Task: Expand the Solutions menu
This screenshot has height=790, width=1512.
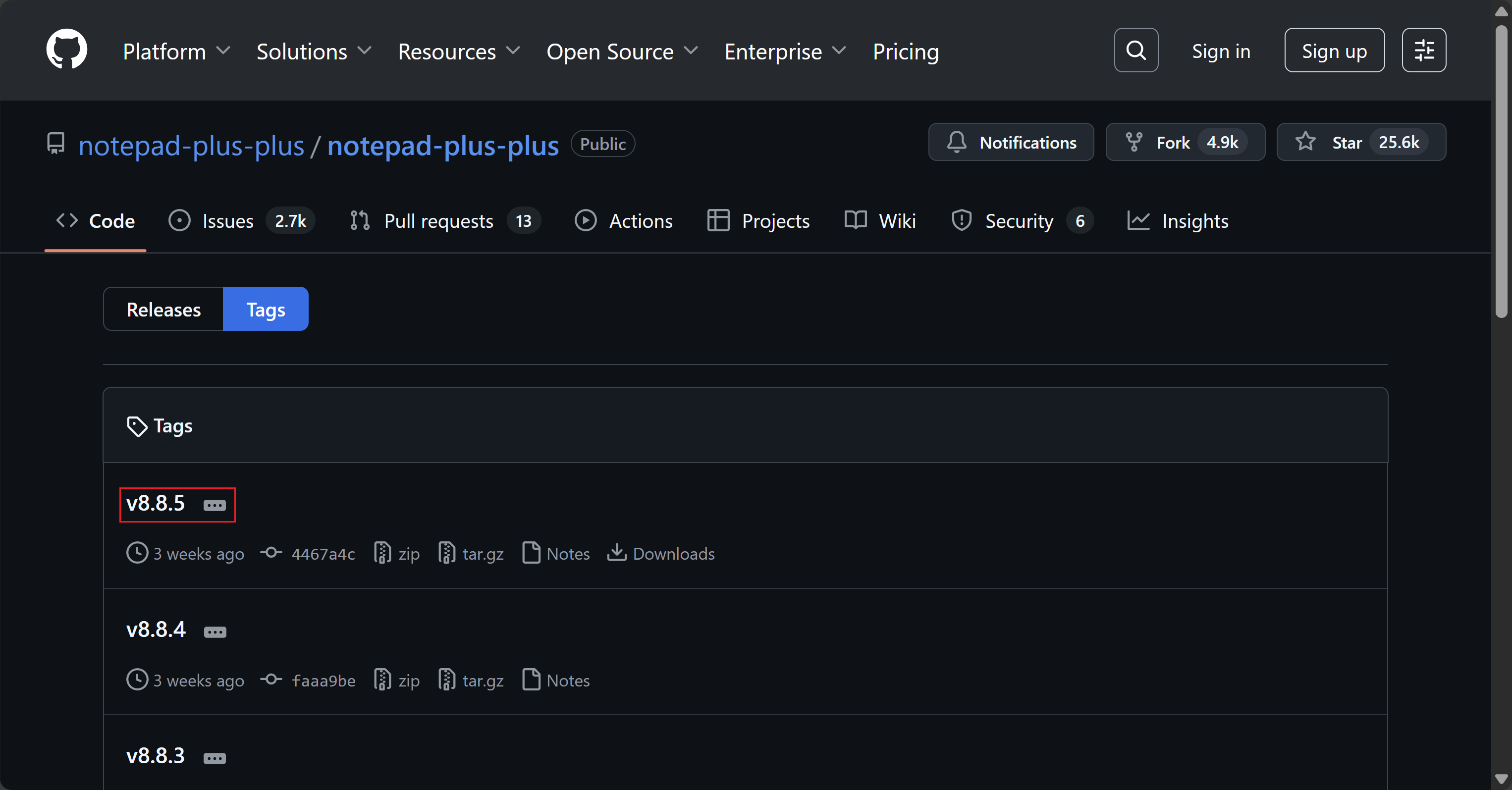Action: click(314, 52)
